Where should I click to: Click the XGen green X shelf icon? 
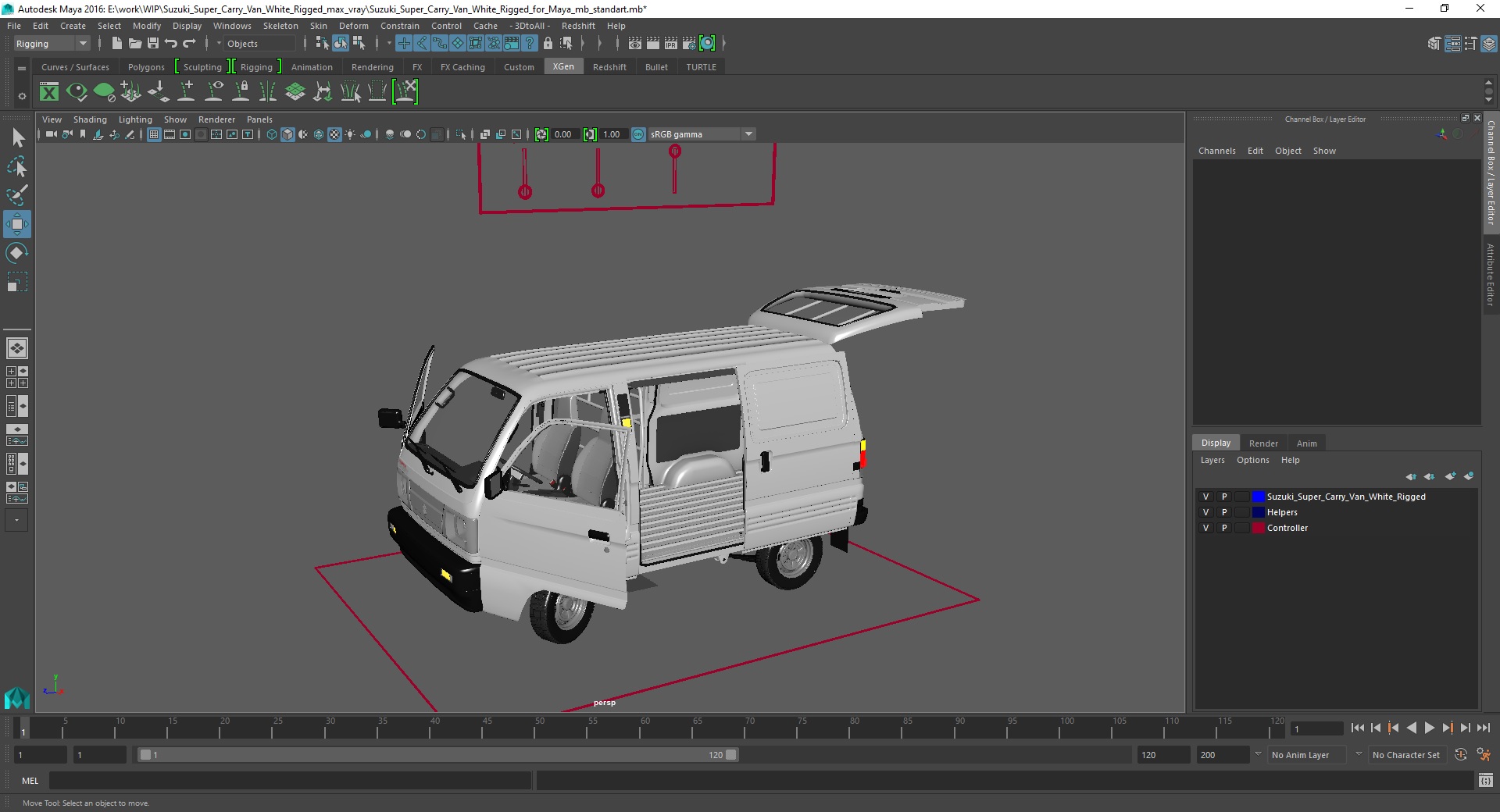[49, 92]
